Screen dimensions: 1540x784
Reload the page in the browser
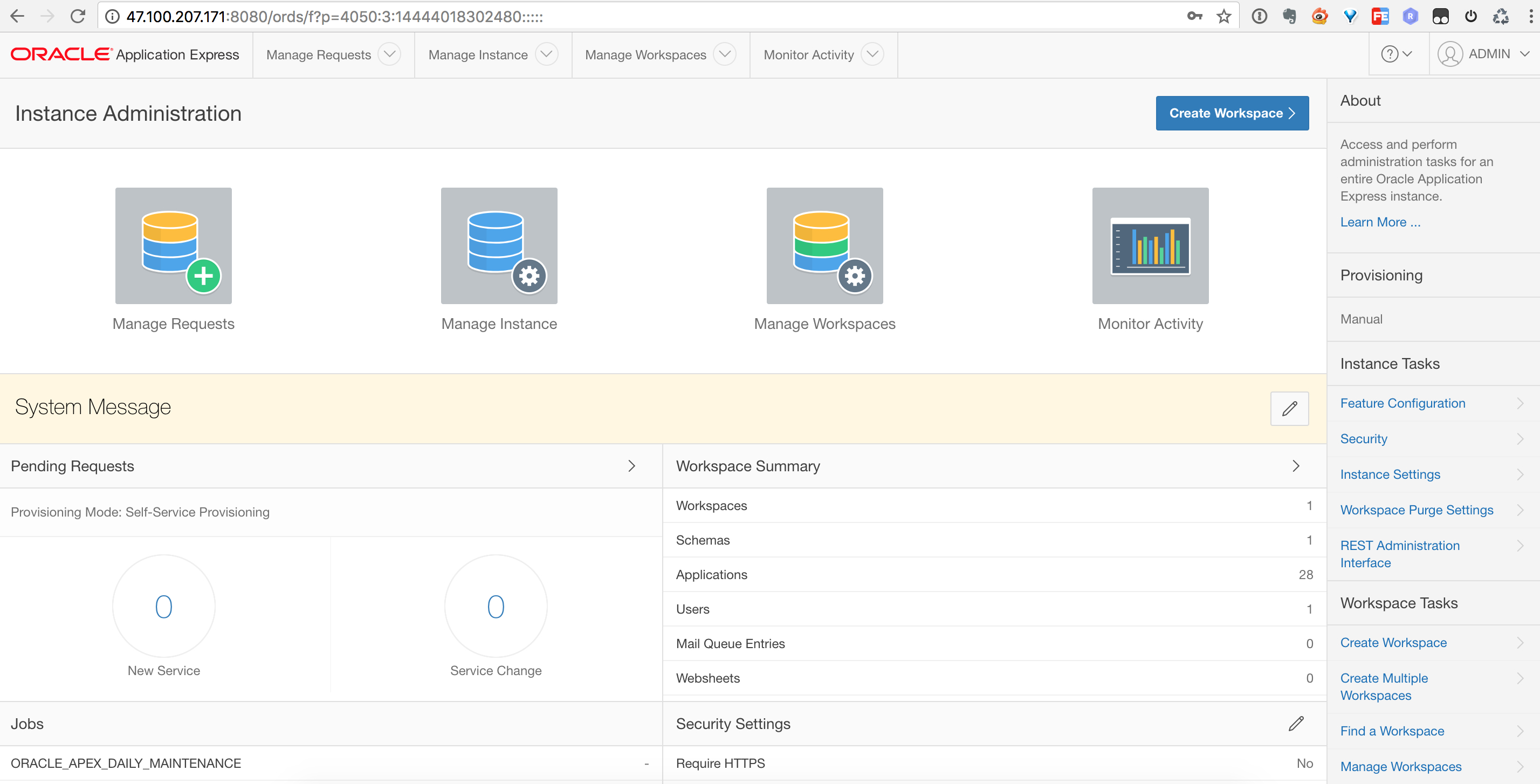(78, 16)
